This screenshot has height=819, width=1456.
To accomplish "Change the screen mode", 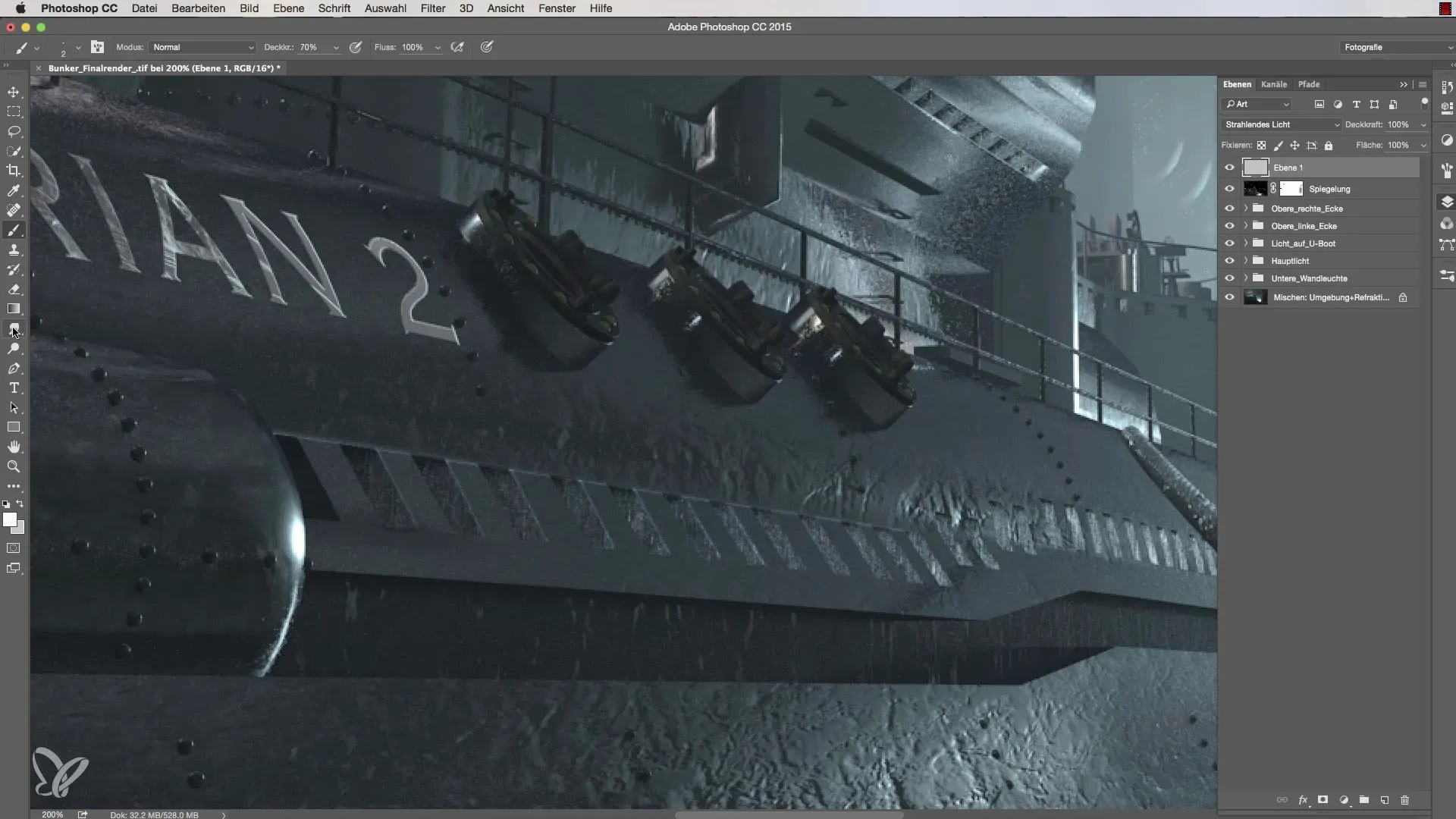I will (x=14, y=568).
